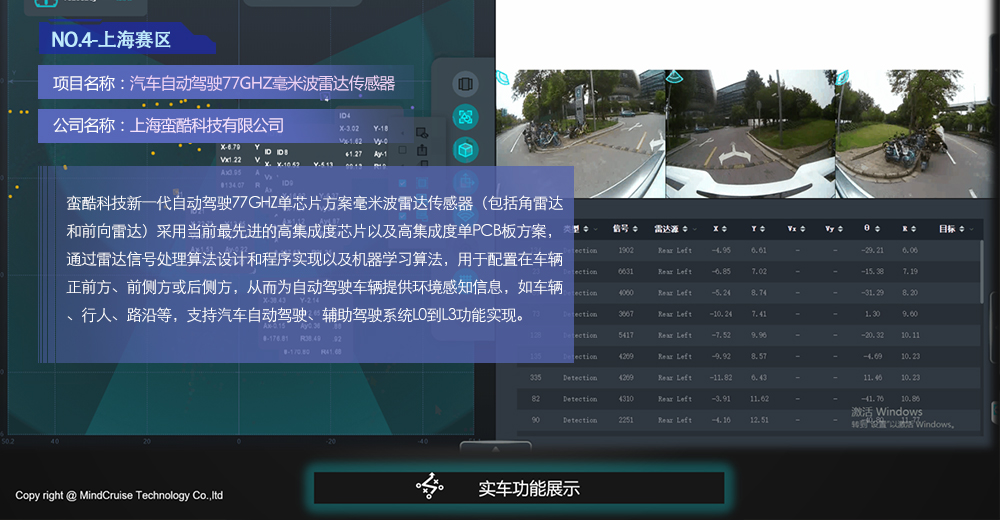This screenshot has width=1000, height=520.
Task: Click the Y value 11.62 cell
Action: 759,399
